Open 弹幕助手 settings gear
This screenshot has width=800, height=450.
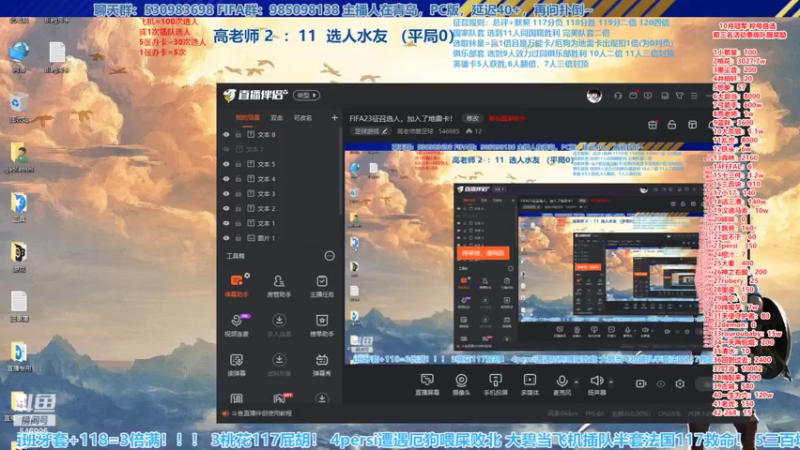point(247,276)
